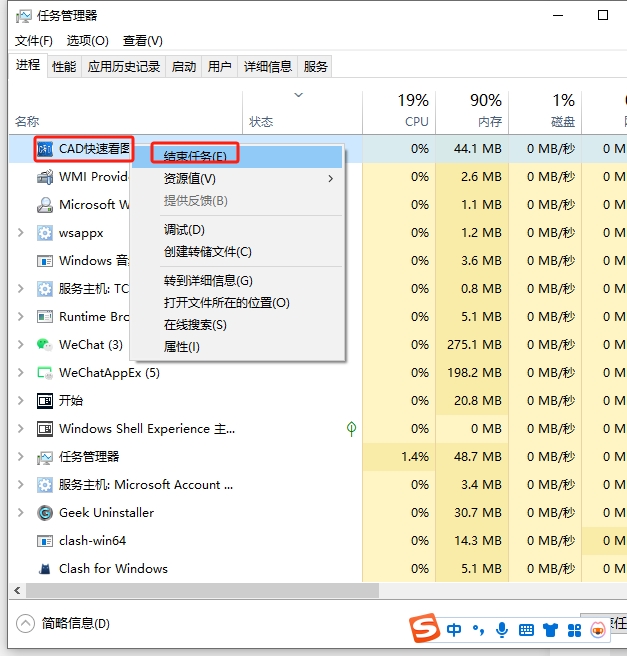Click the green leaf suspended status icon
Image resolution: width=627 pixels, height=656 pixels.
[351, 429]
